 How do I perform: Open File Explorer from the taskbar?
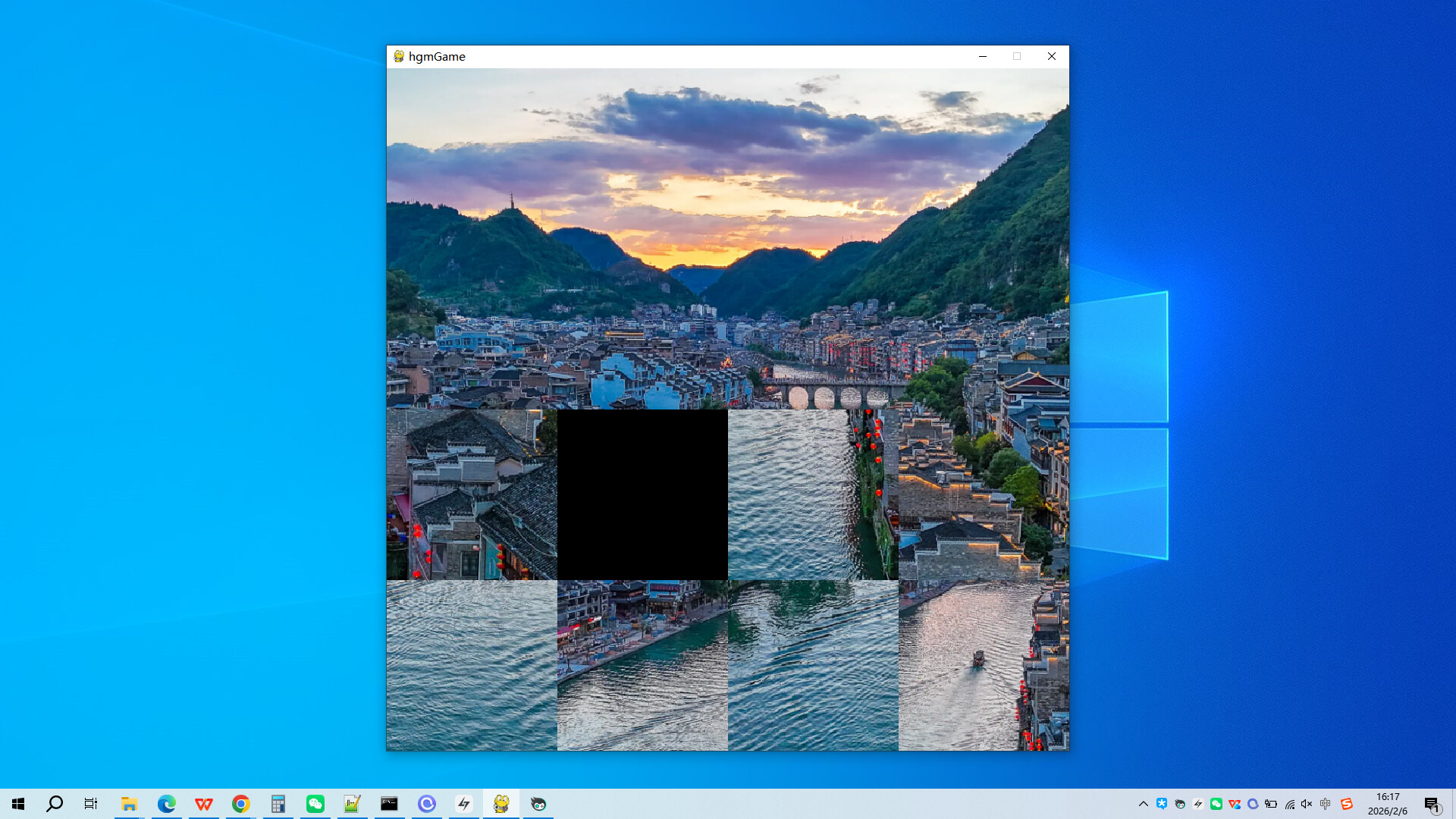point(129,803)
